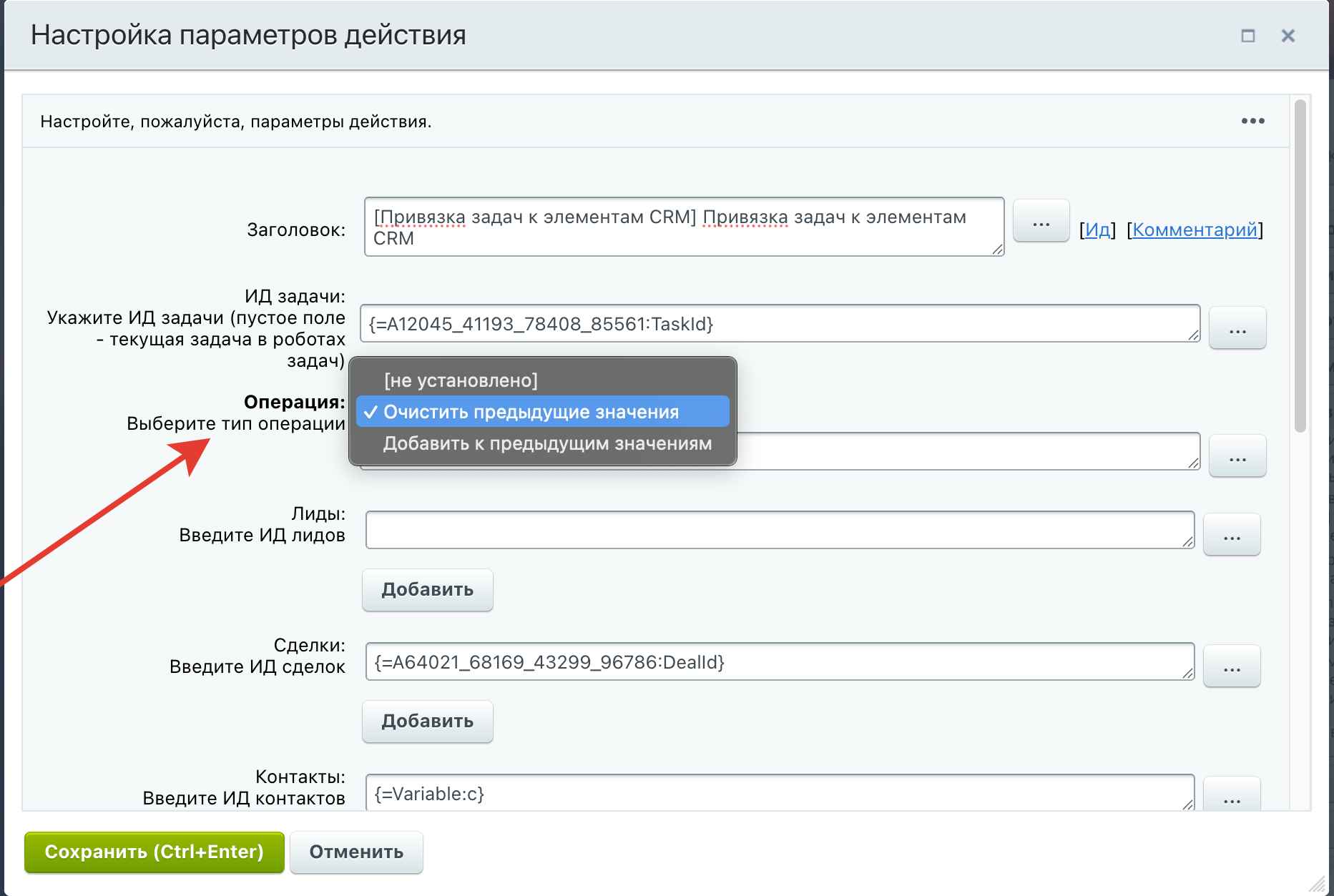
Task: Choose 'Добавить к предыдущим значениям' option
Action: 547,443
